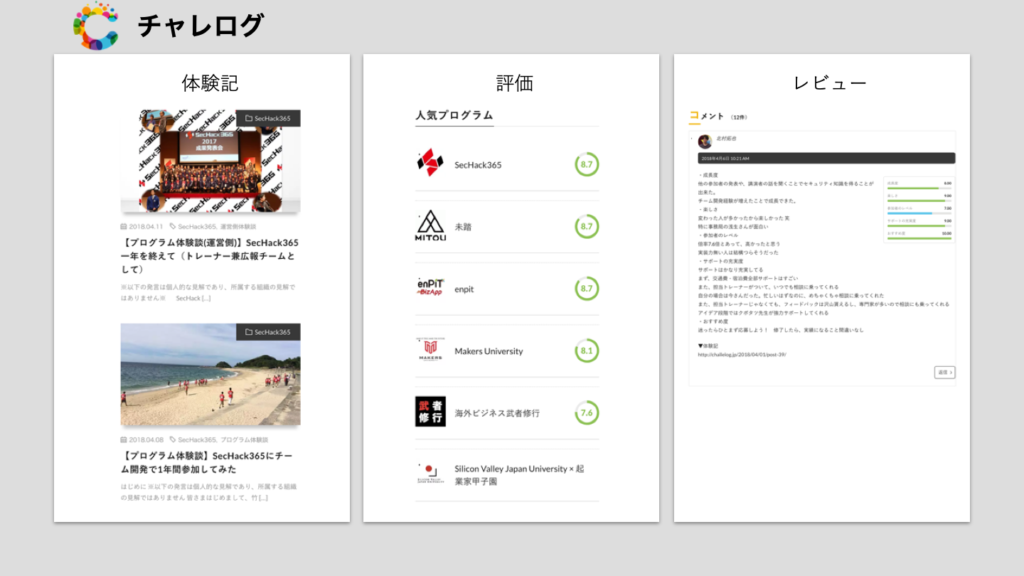The width and height of the screenshot is (1024, 576).
Task: Click the Makers University logo
Action: (x=430, y=350)
